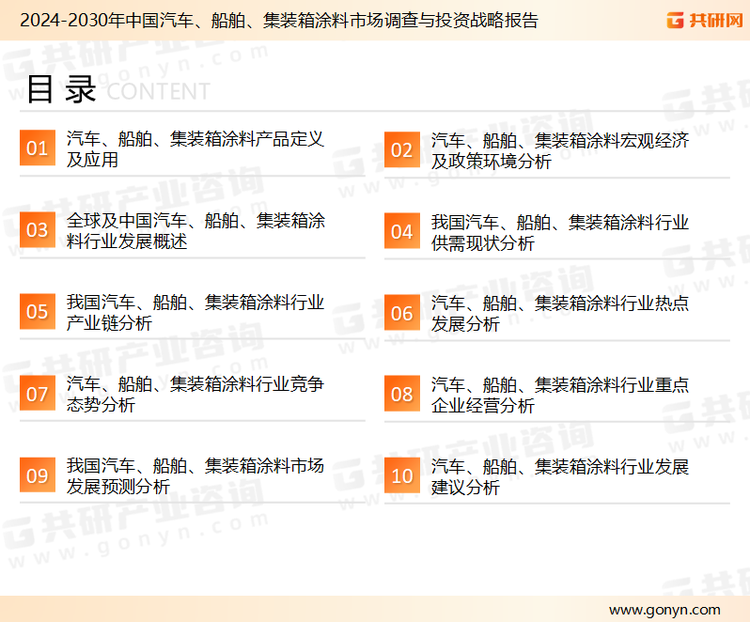The height and width of the screenshot is (622, 750).
Task: Click the orange 02 chapter number box
Action: (402, 150)
